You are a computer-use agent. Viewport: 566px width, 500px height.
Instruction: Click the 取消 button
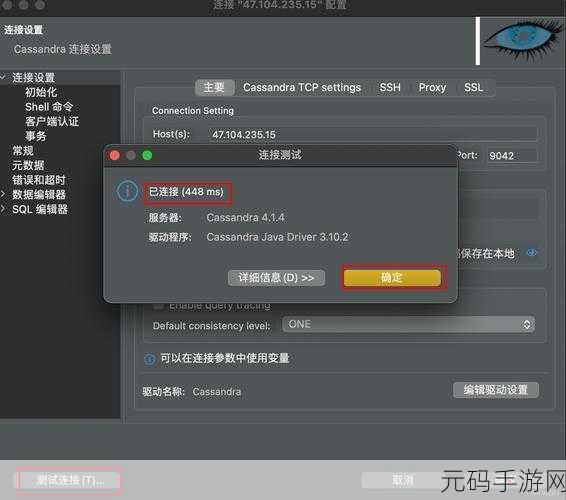click(402, 480)
